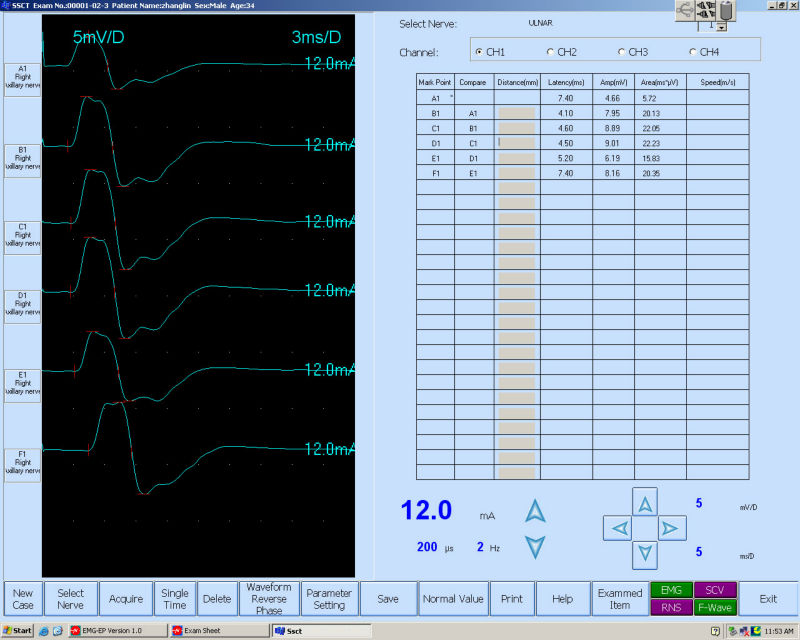Click the Ssct taskbar button

point(321,631)
